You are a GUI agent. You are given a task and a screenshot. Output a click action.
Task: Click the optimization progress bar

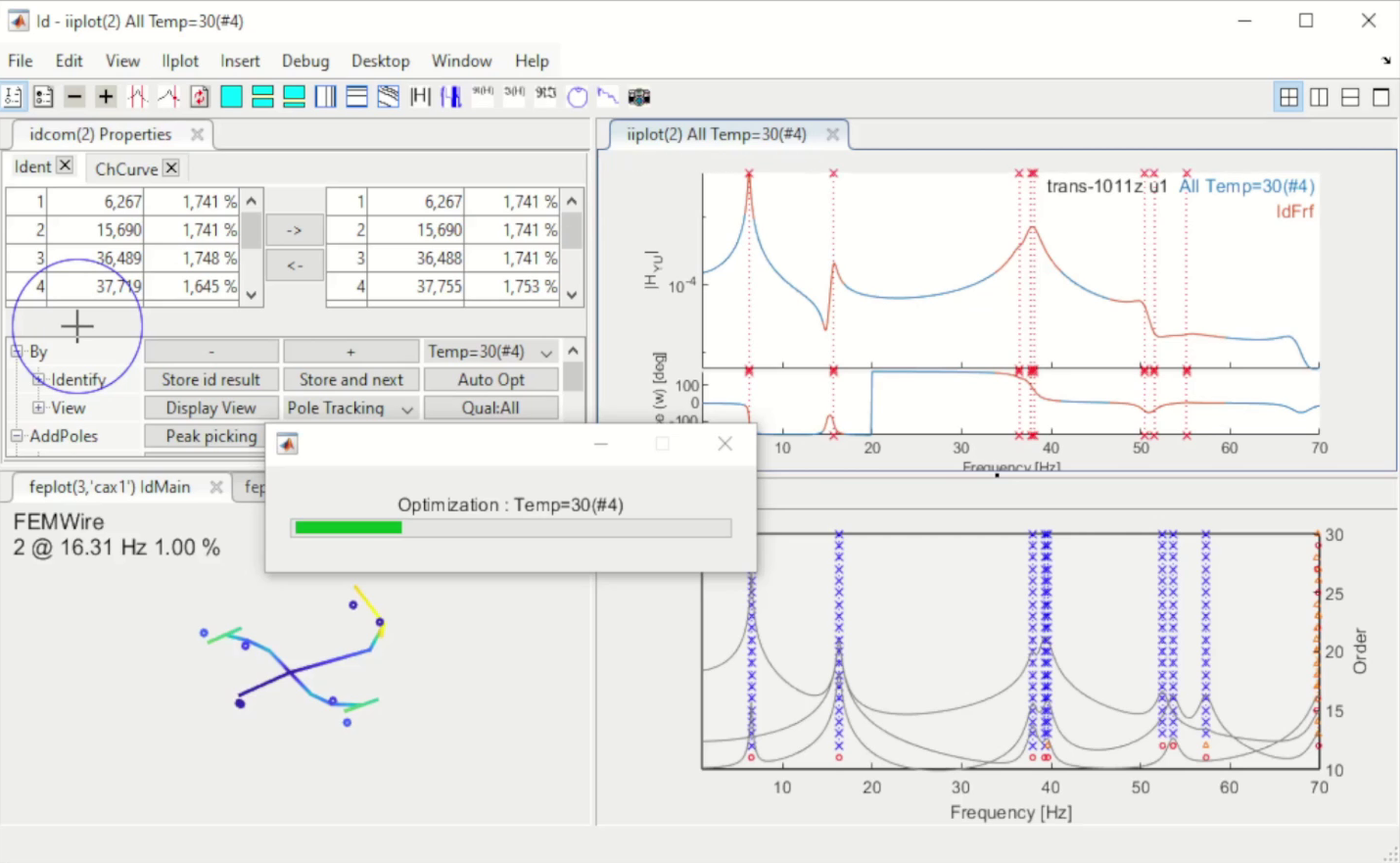[510, 528]
